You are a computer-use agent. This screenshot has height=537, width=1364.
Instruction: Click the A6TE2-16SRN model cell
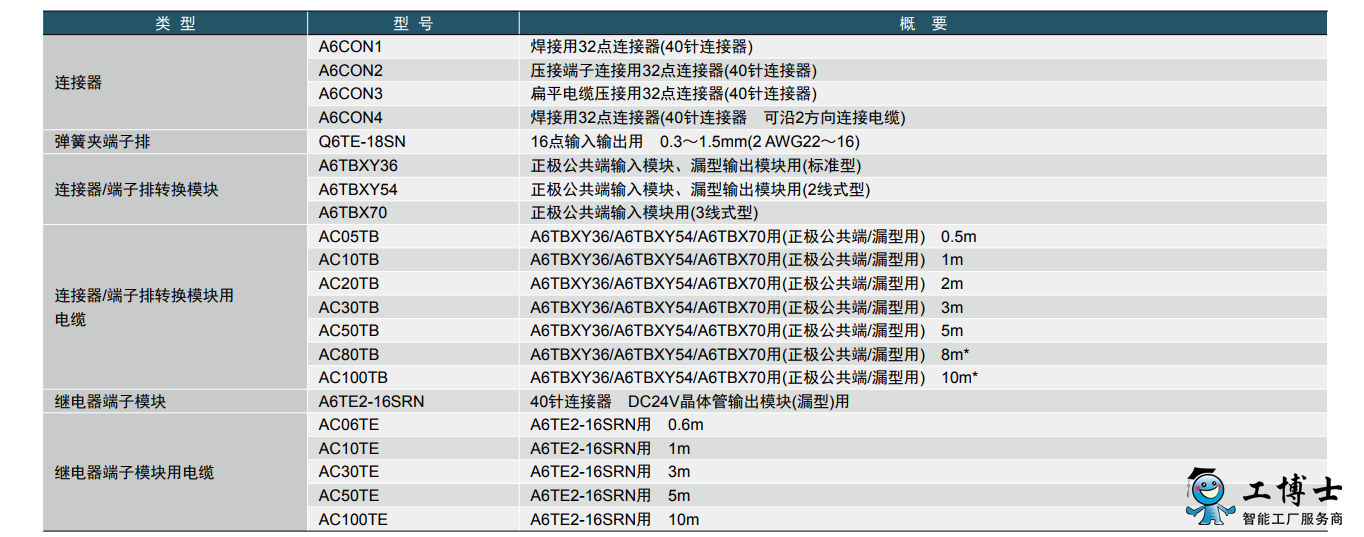click(x=413, y=402)
